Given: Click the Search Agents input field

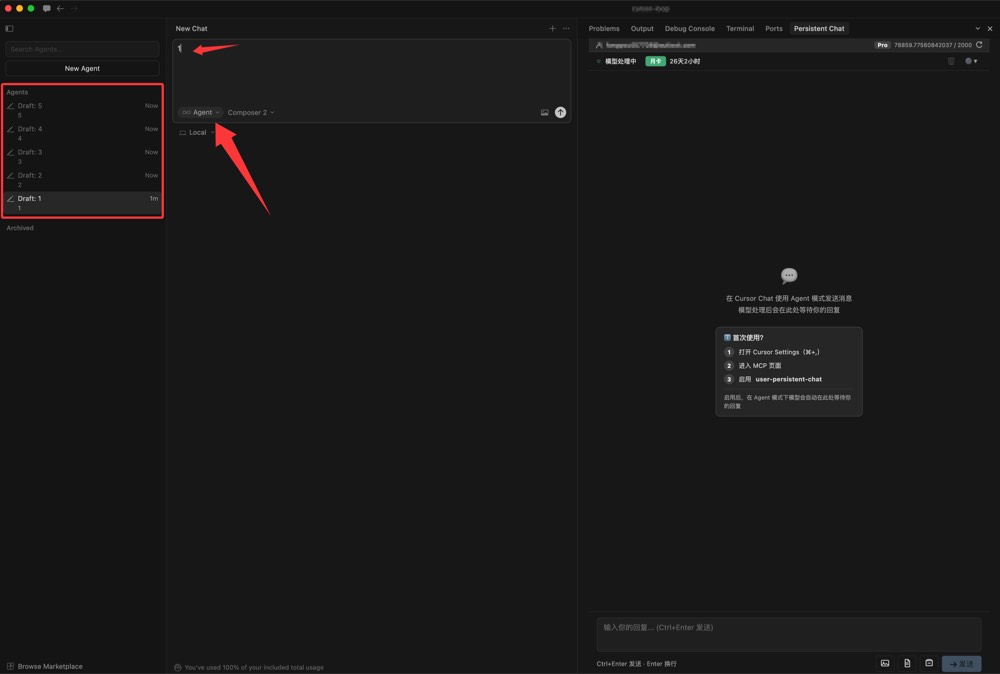Looking at the screenshot, I should point(82,49).
